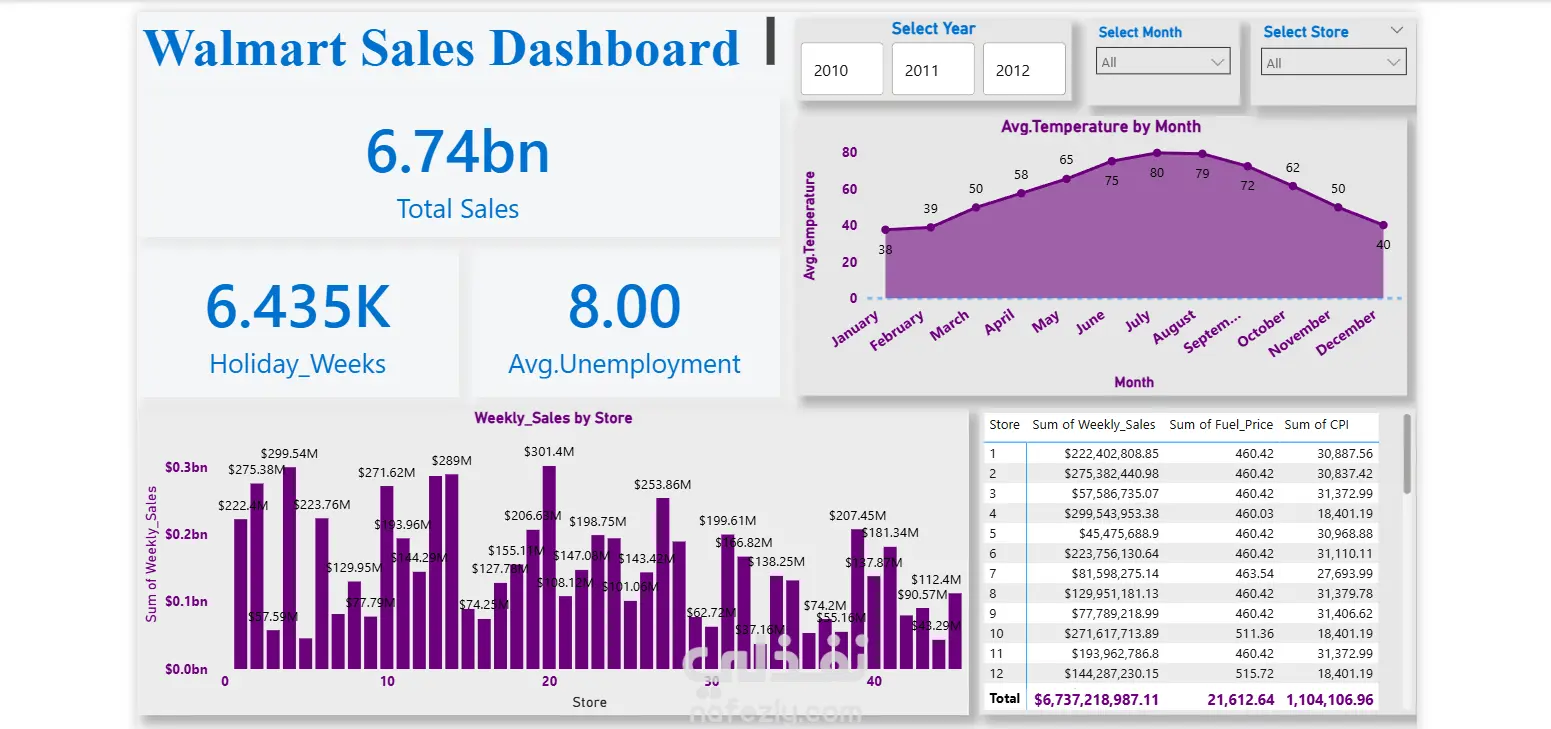The image size is (1551, 729).
Task: Select year 2010 in the slicer
Action: pyautogui.click(x=842, y=69)
